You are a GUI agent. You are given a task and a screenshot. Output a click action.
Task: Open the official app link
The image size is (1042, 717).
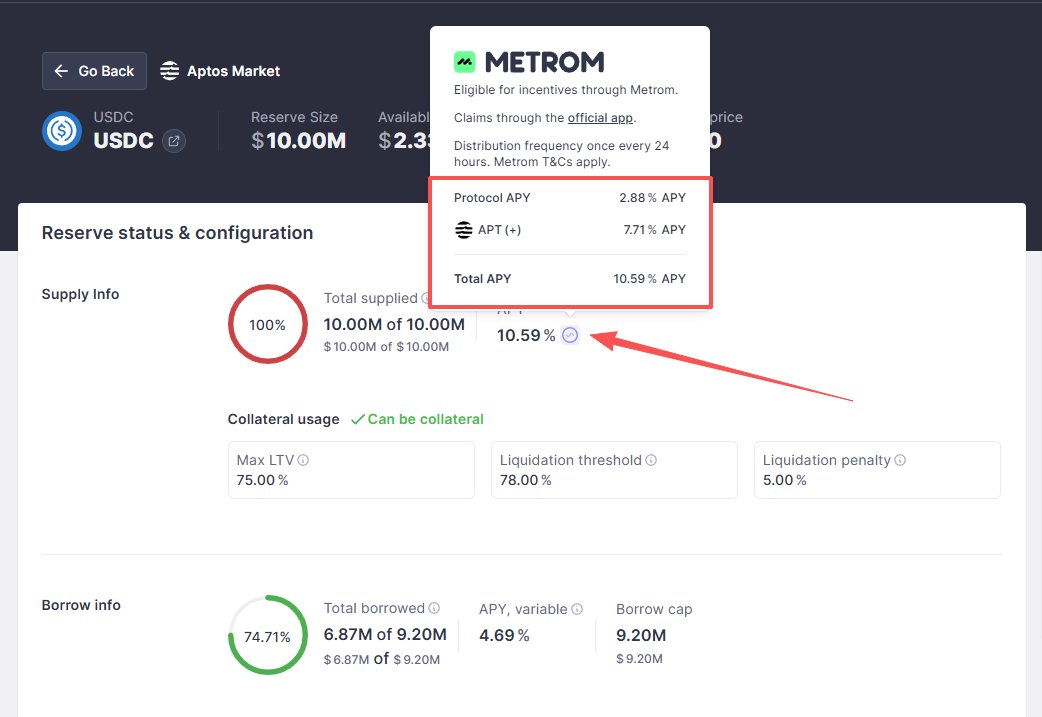(x=600, y=118)
